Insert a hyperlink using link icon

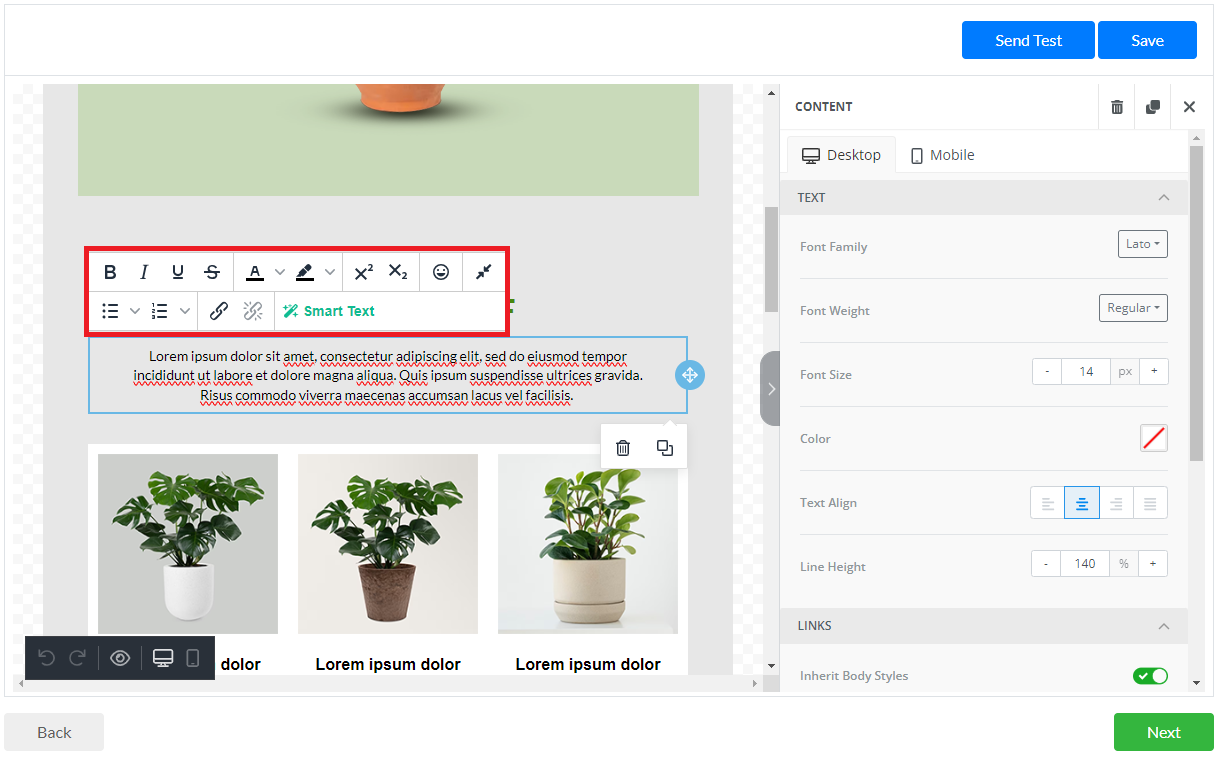pos(218,311)
